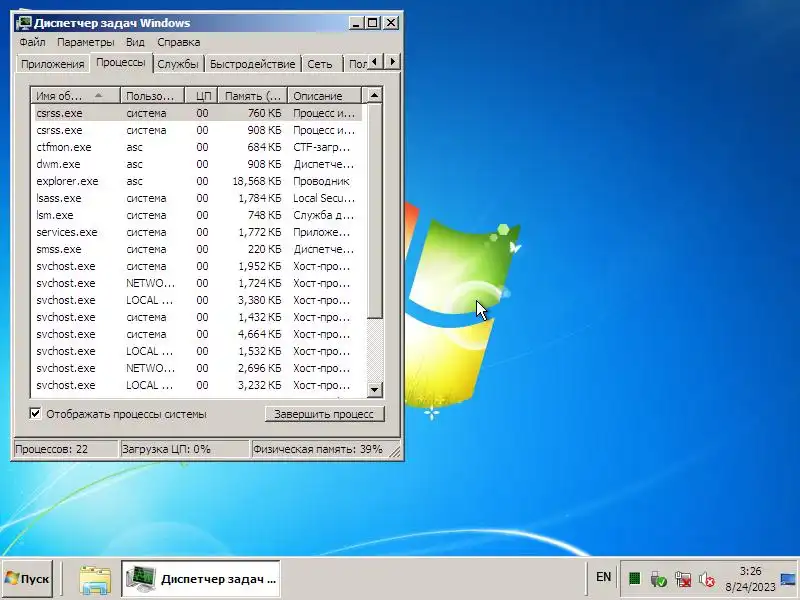The image size is (800, 600).
Task: Click the Task Manager title bar icon
Action: [23, 23]
